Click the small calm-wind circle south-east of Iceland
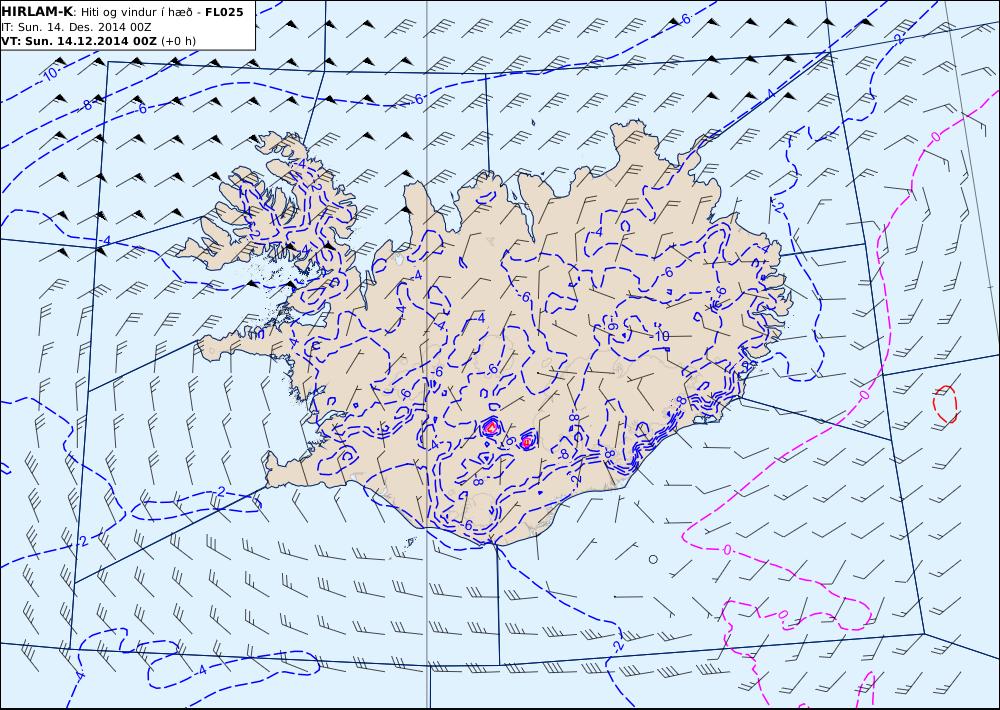The width and height of the screenshot is (1000, 710). [653, 559]
